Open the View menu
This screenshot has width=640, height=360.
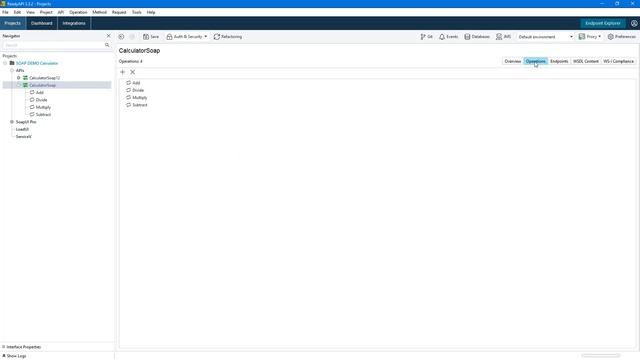tap(30, 12)
